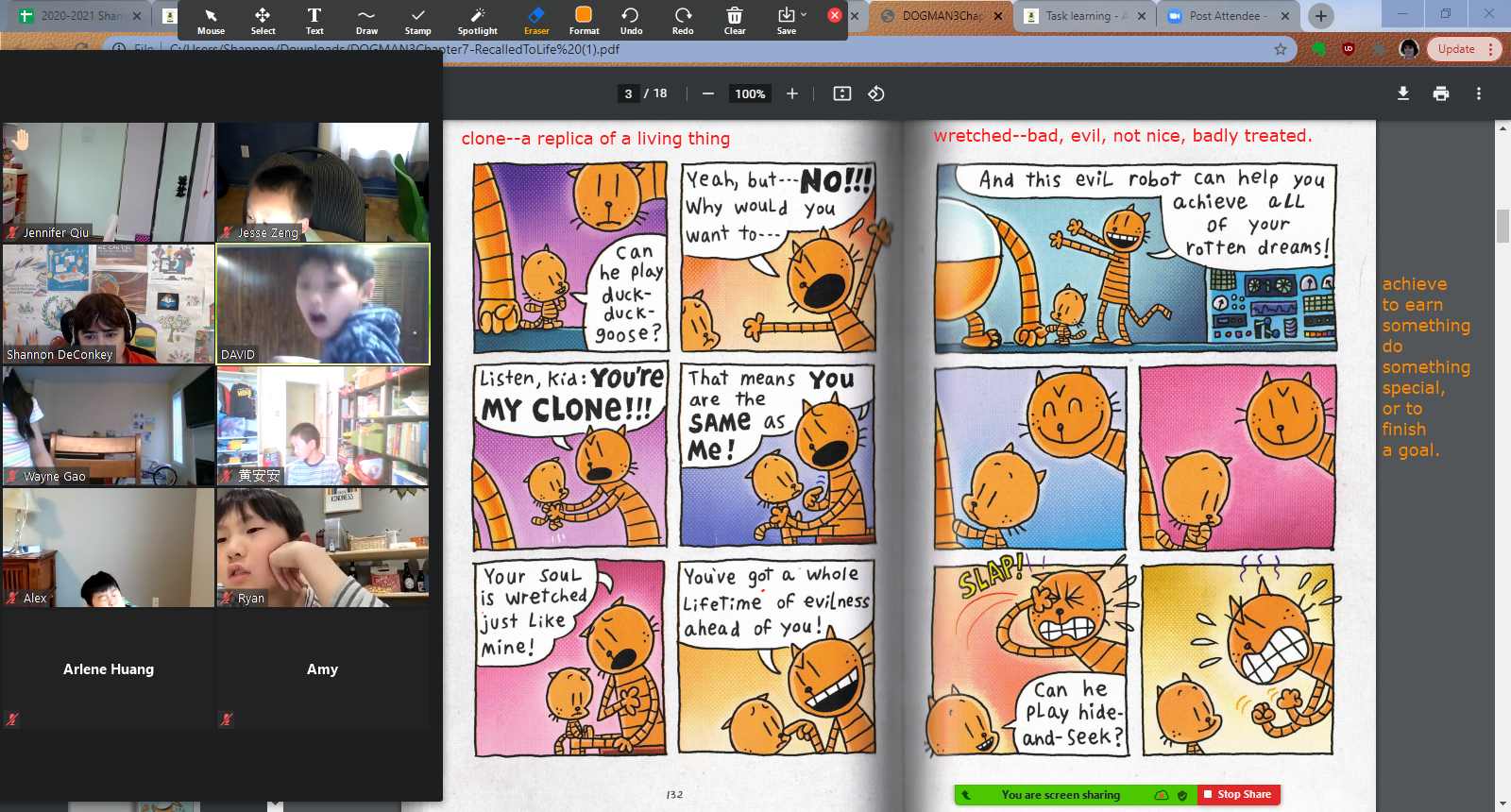Select Jennifer Qiu's video tile
Viewport: 1511px width, 812px height.
[109, 182]
